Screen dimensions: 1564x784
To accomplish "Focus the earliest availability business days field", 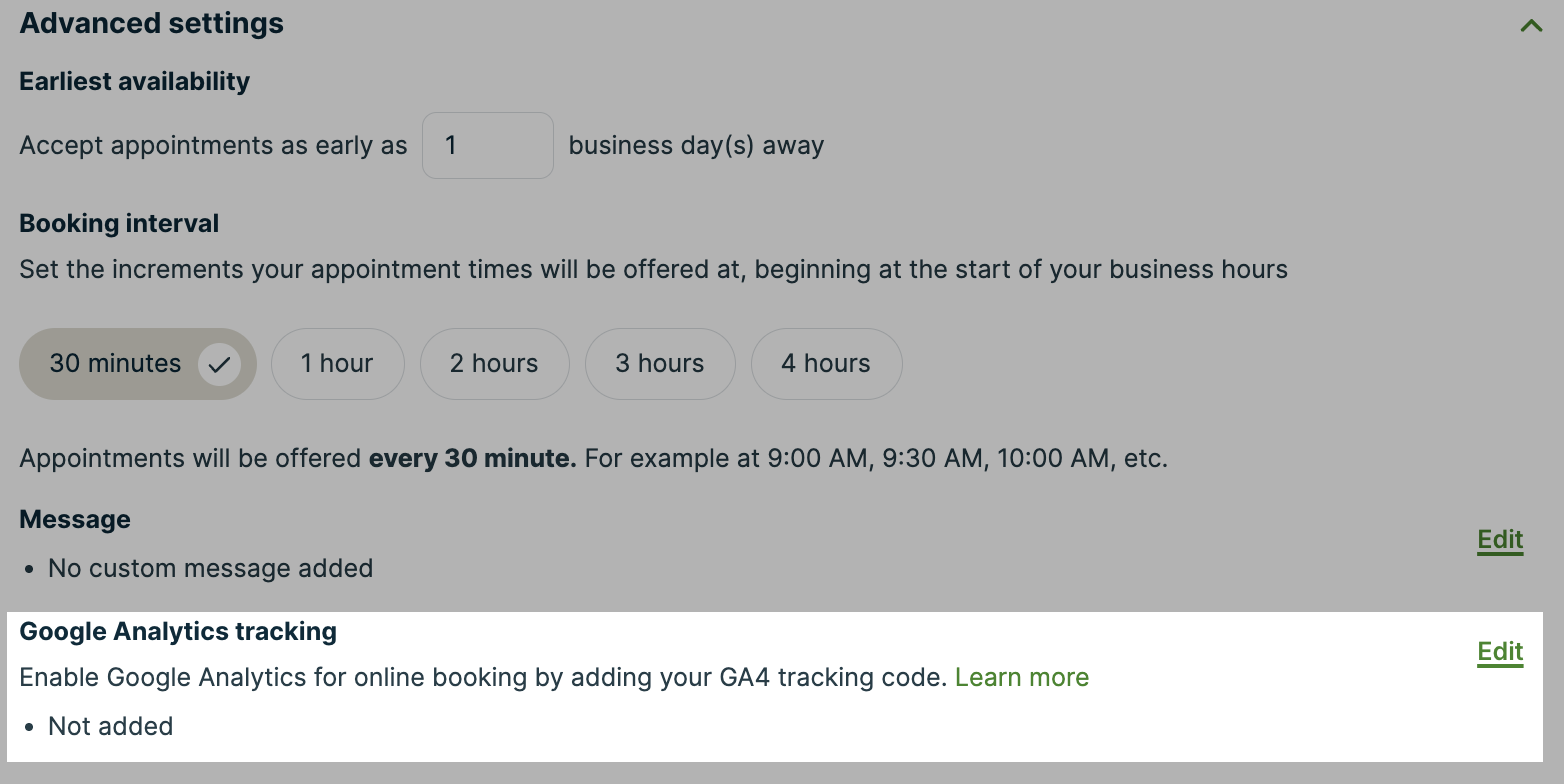I will click(x=487, y=146).
